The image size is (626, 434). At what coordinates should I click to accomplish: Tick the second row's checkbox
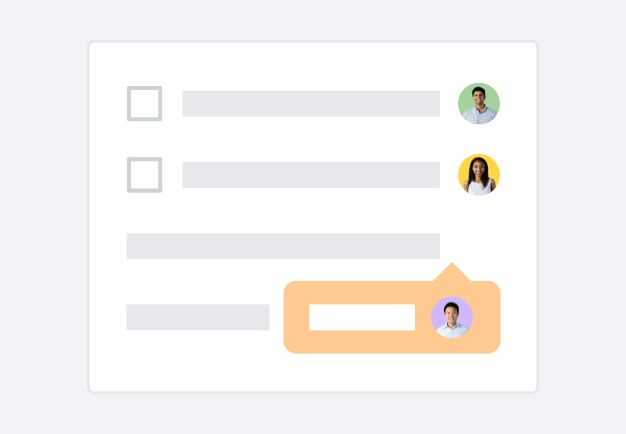tap(144, 175)
